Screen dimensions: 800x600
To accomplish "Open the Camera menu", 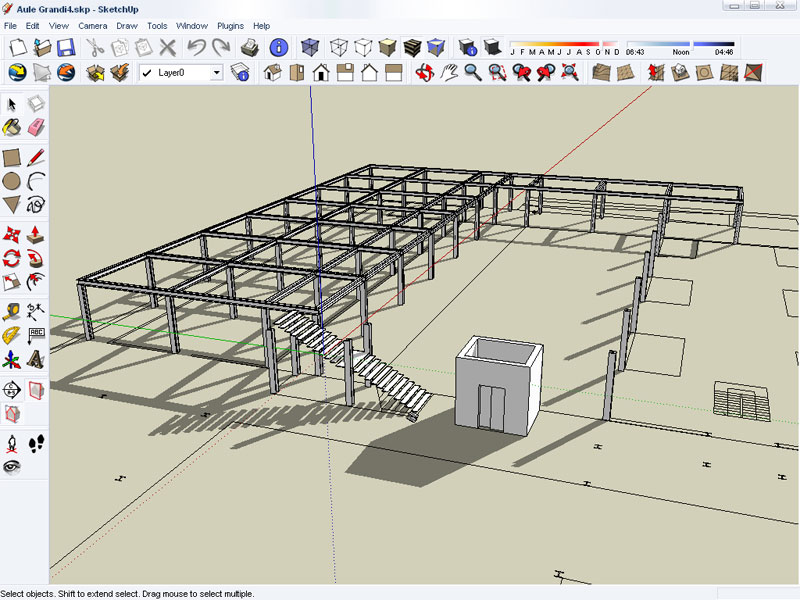I will click(92, 25).
